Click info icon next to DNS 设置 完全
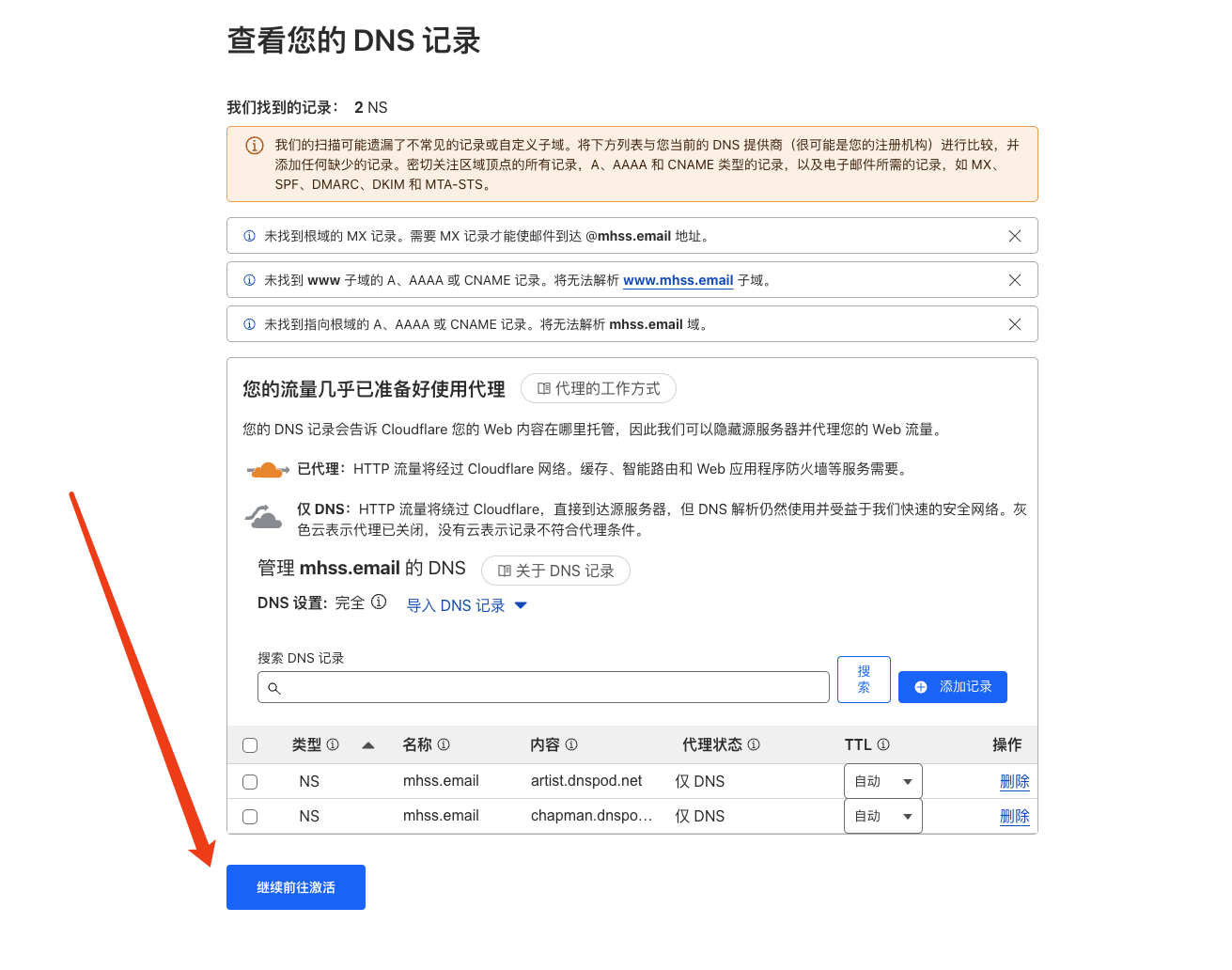The height and width of the screenshot is (970, 1232). (379, 602)
